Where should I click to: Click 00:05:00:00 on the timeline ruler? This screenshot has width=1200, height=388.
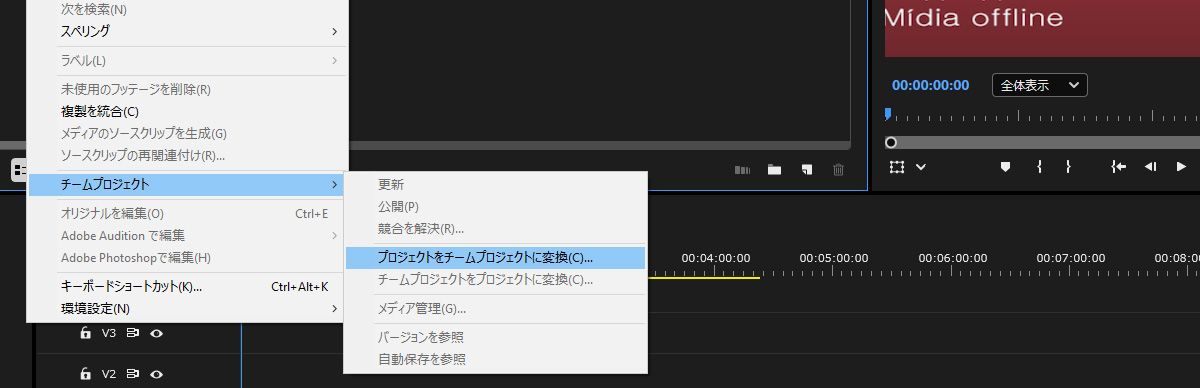click(834, 258)
